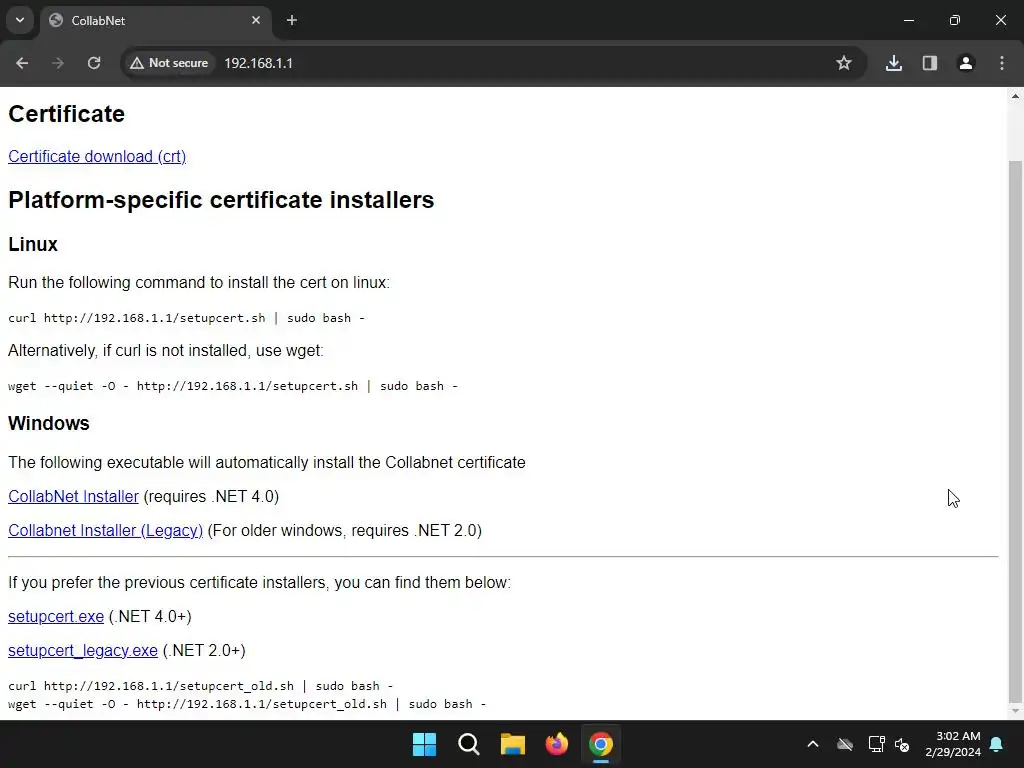Select the CollabNet tab
This screenshot has height=768, width=1024.
click(157, 20)
